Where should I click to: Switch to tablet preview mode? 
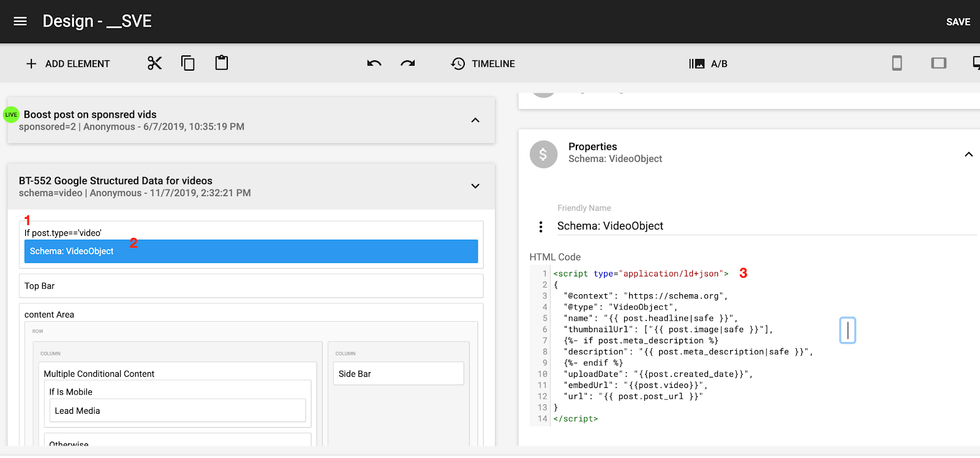coord(938,63)
